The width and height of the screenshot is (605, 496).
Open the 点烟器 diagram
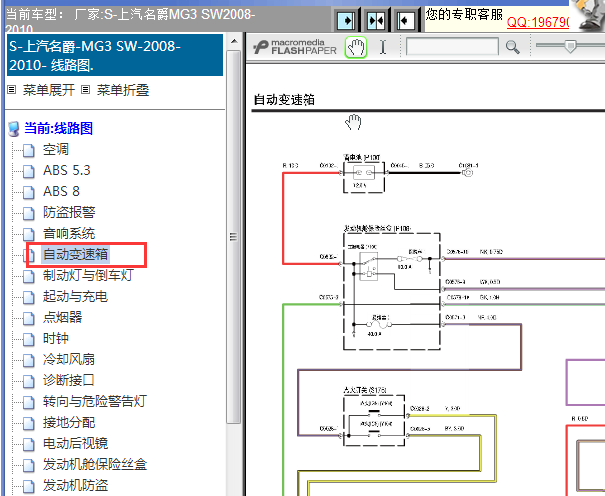click(x=63, y=317)
